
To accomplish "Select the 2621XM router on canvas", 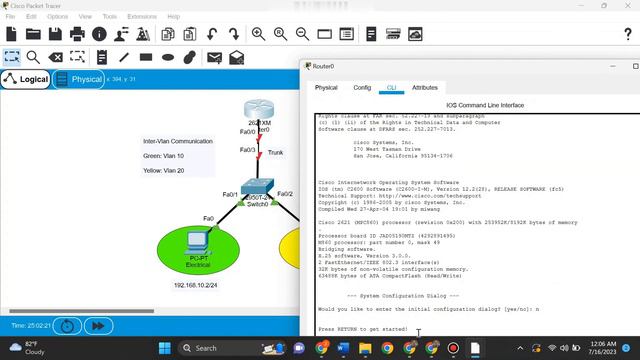I will tap(259, 109).
